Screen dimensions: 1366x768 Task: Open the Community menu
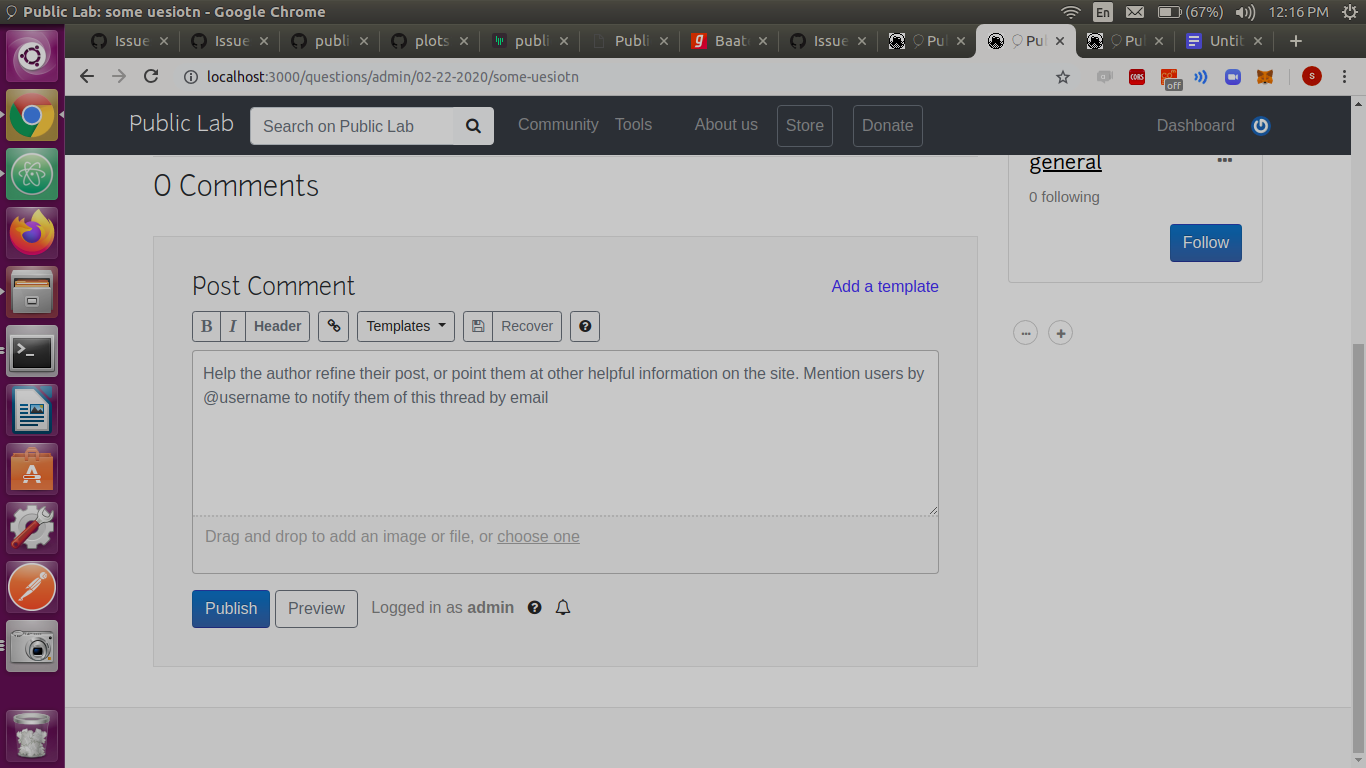point(558,125)
